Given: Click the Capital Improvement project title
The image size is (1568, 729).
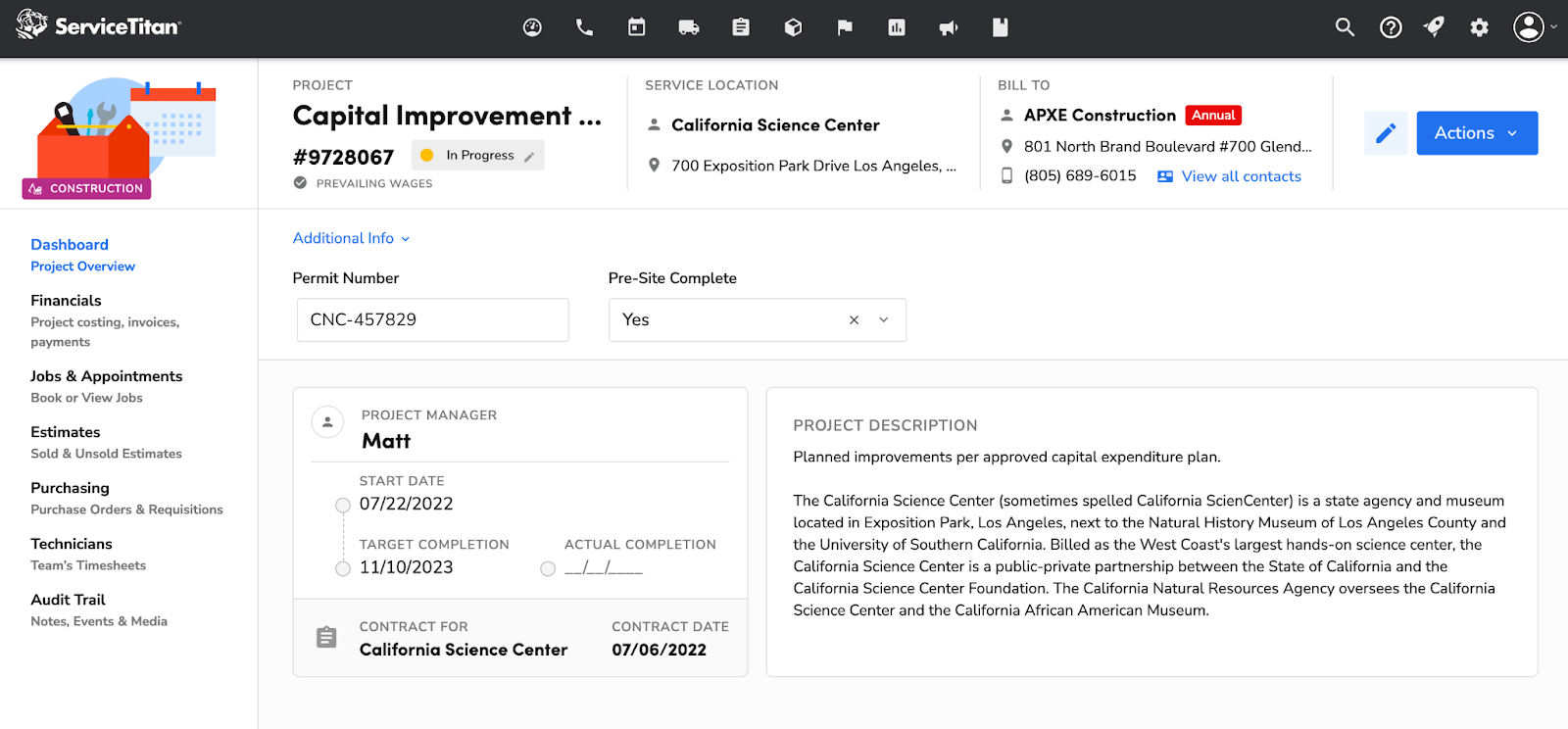Looking at the screenshot, I should coord(447,116).
